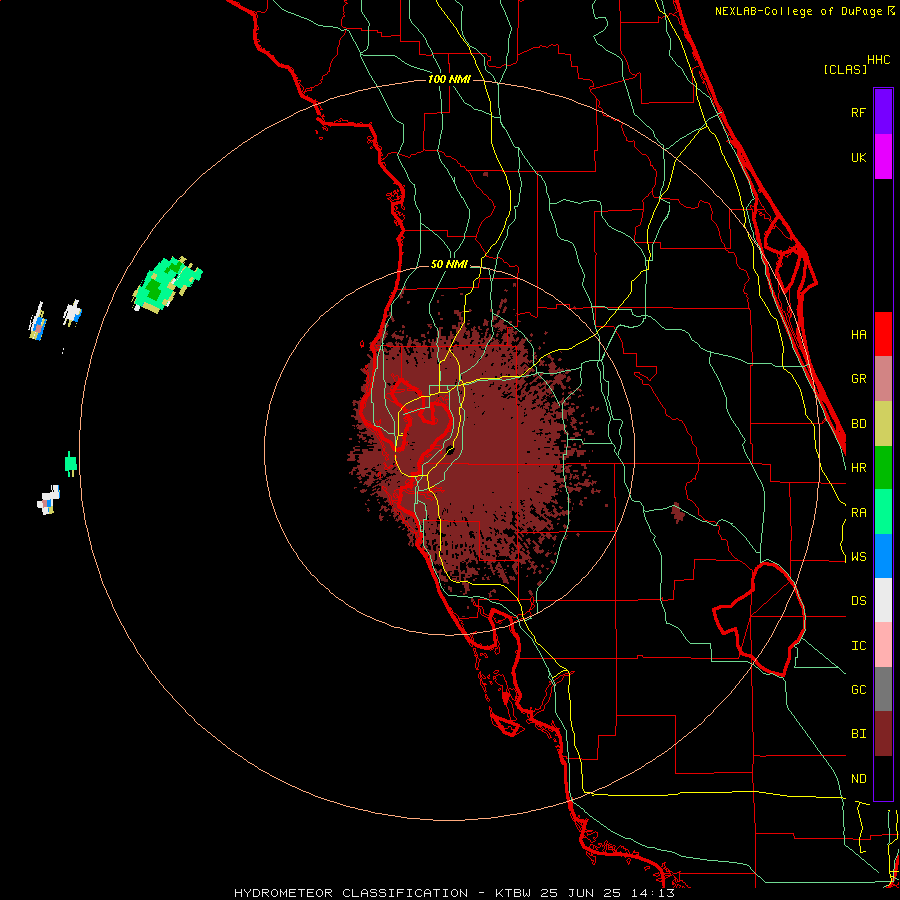Click the WS blue legend swatch
Screen dimensions: 900x900
coord(883,556)
